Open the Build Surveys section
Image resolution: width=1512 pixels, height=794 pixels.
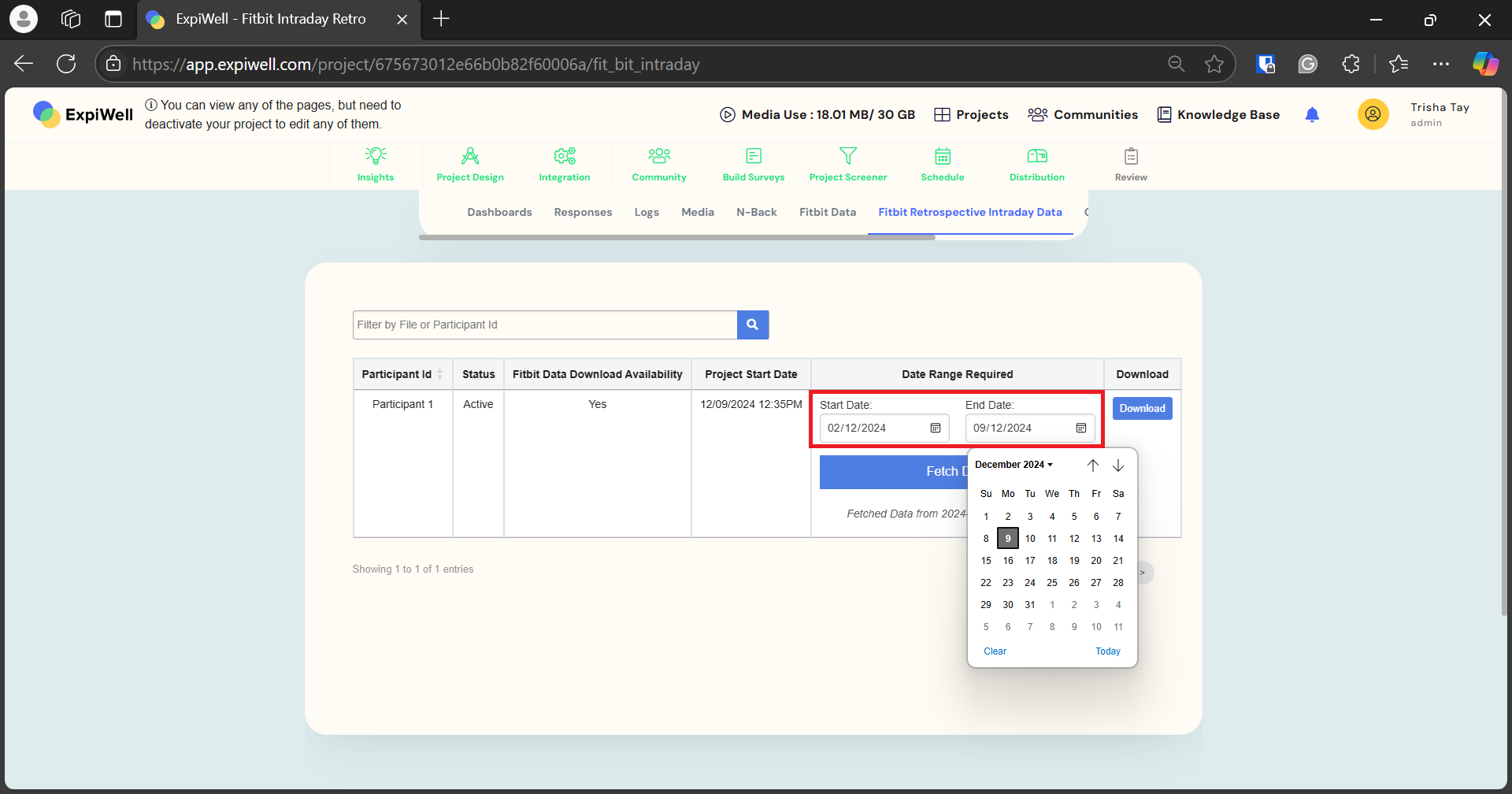pyautogui.click(x=754, y=165)
